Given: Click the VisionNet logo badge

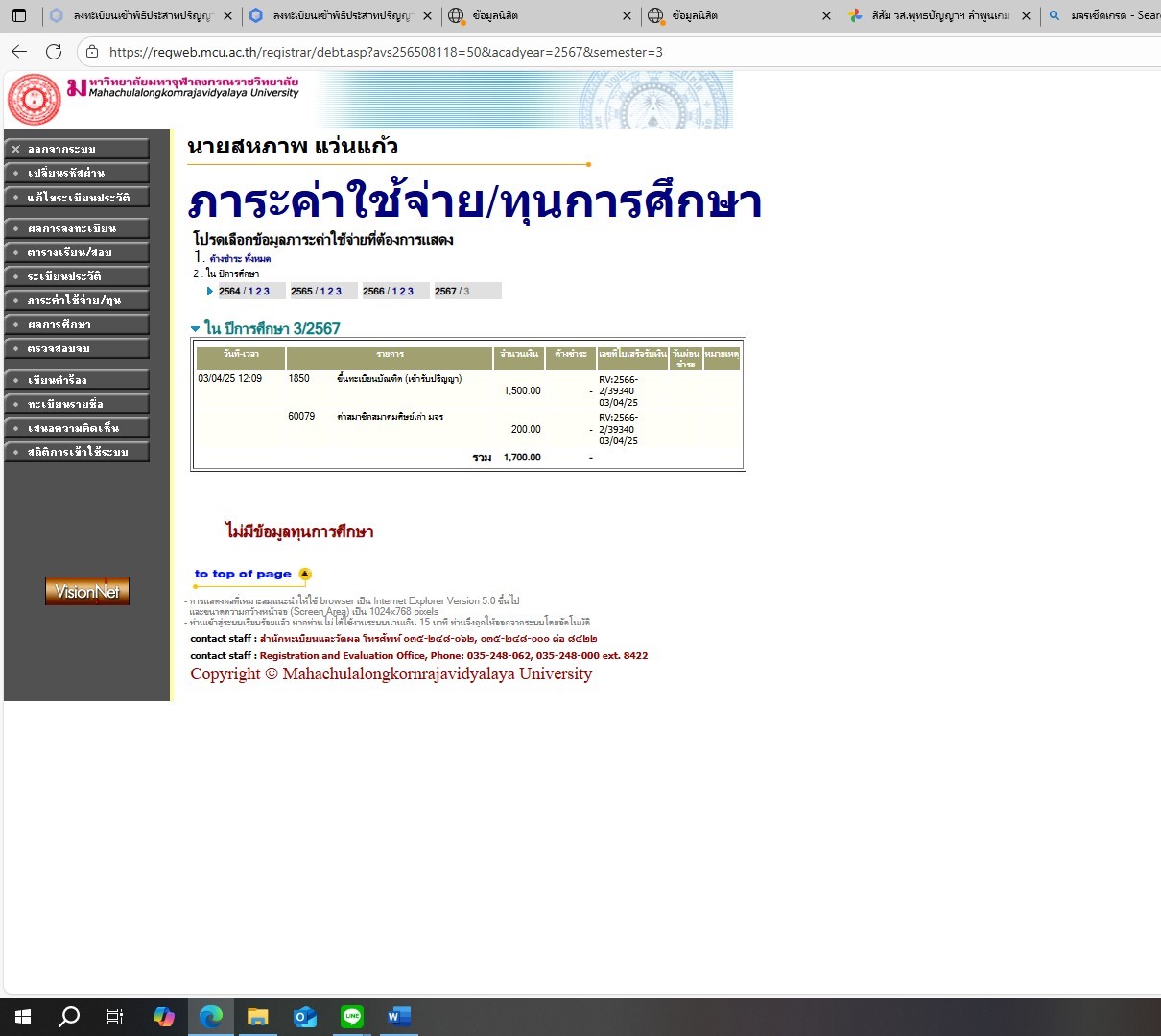Looking at the screenshot, I should point(87,592).
